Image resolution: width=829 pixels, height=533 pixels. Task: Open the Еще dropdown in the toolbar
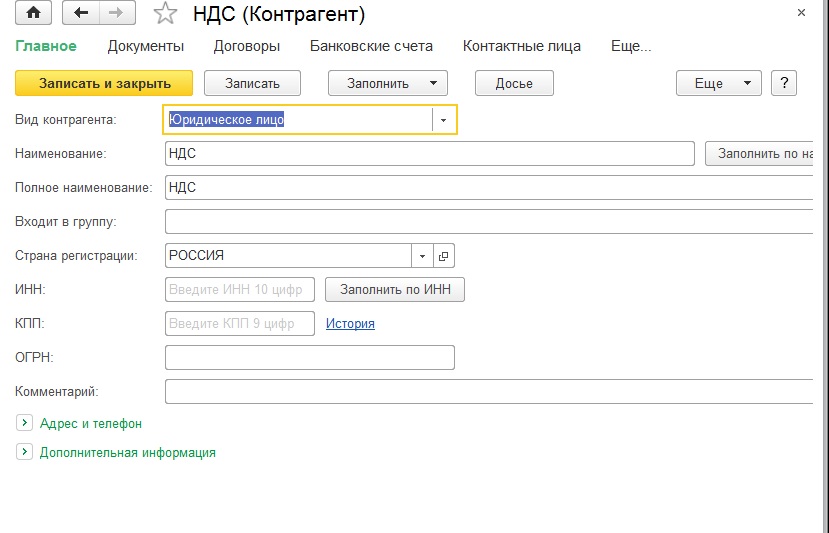(x=718, y=83)
